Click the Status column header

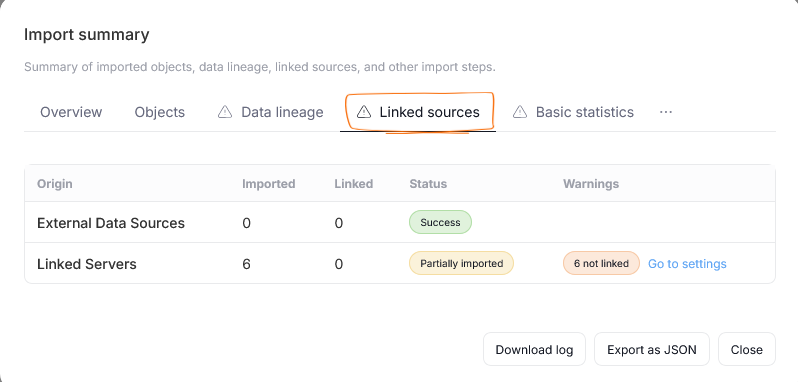click(428, 184)
